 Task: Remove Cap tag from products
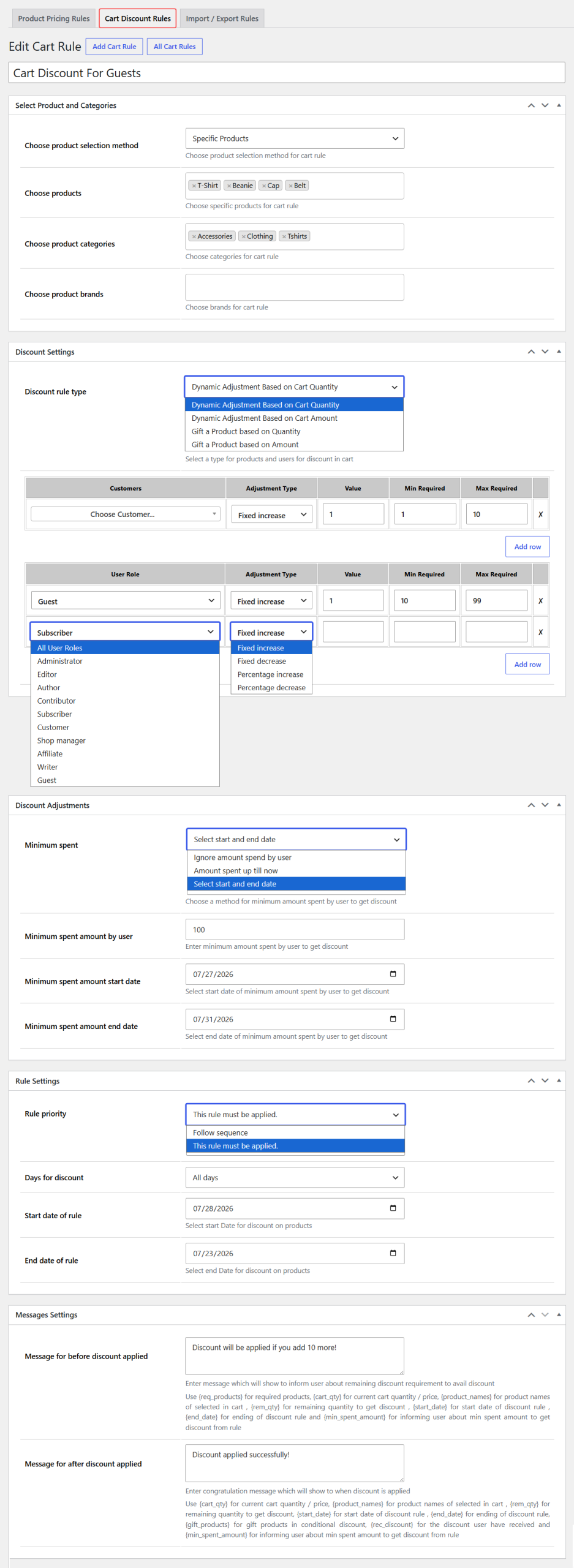coord(264,186)
